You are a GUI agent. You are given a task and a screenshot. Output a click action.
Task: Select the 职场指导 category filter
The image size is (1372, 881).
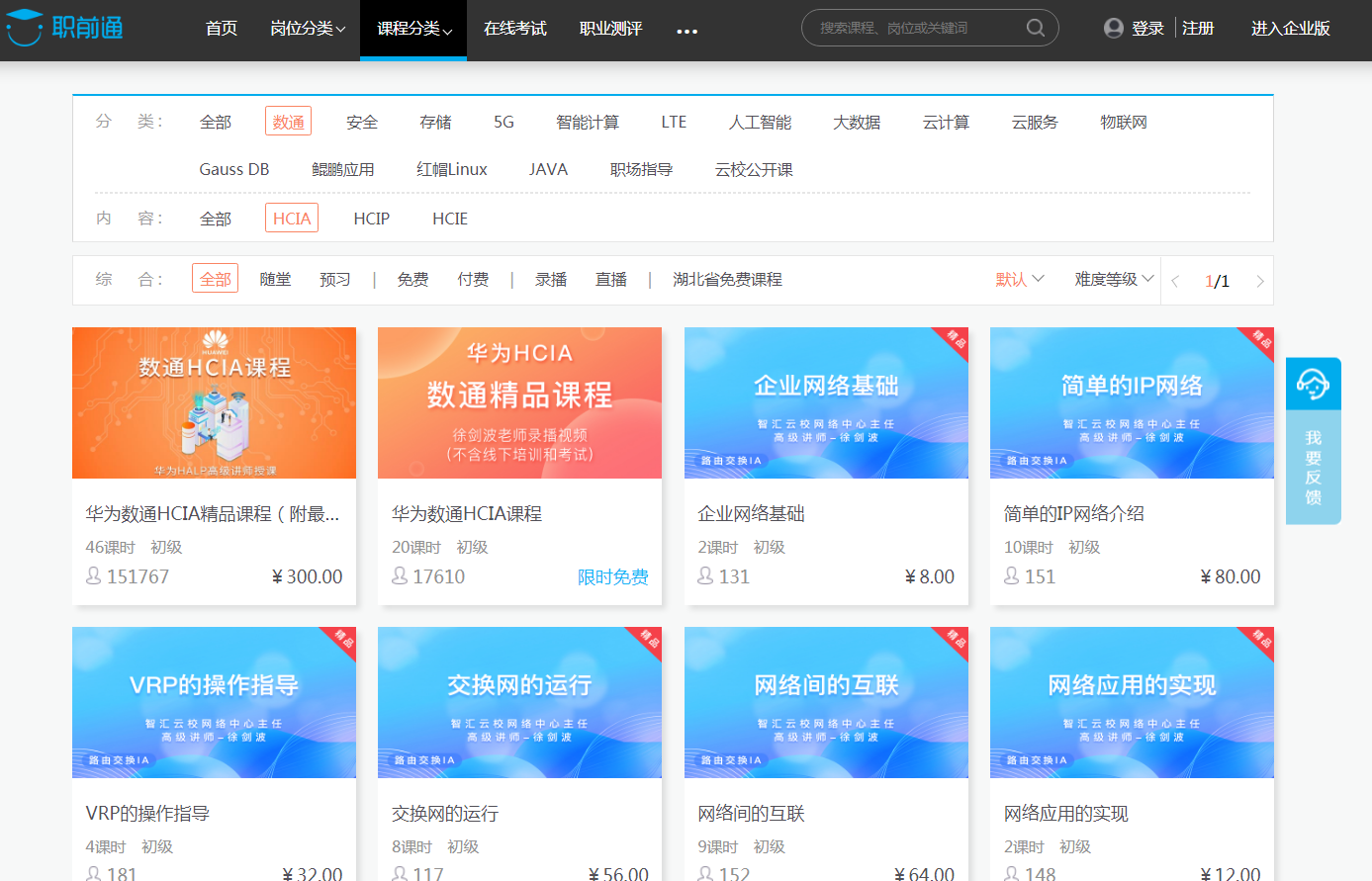pos(641,169)
